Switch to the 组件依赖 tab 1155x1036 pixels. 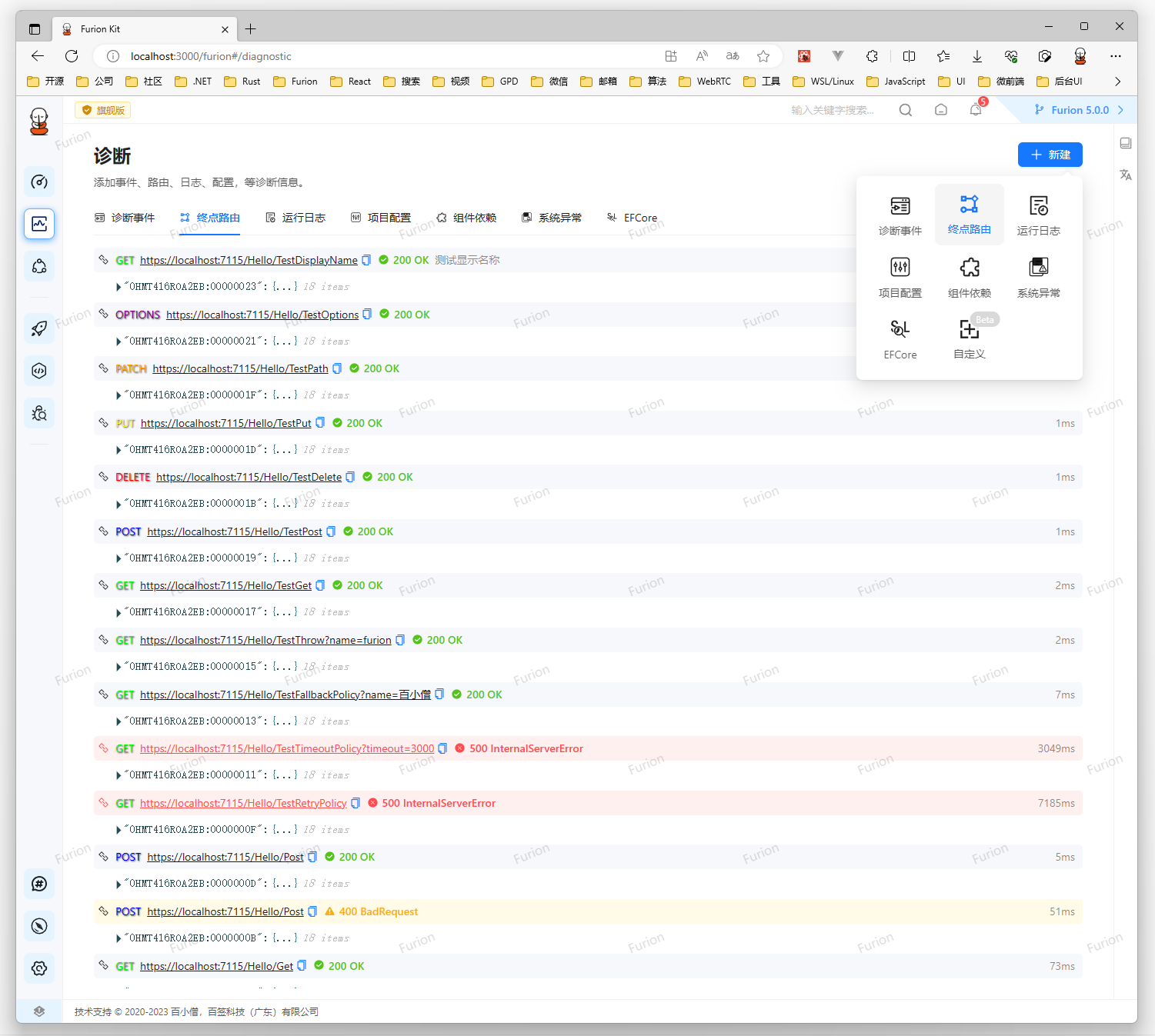[x=466, y=218]
